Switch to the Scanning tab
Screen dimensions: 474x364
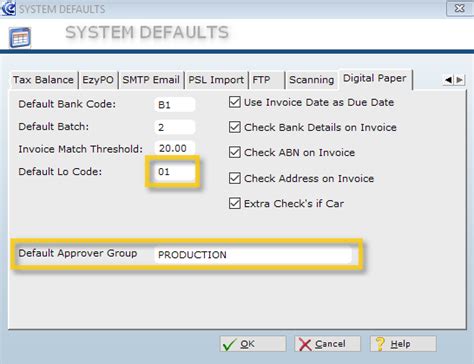pyautogui.click(x=311, y=80)
